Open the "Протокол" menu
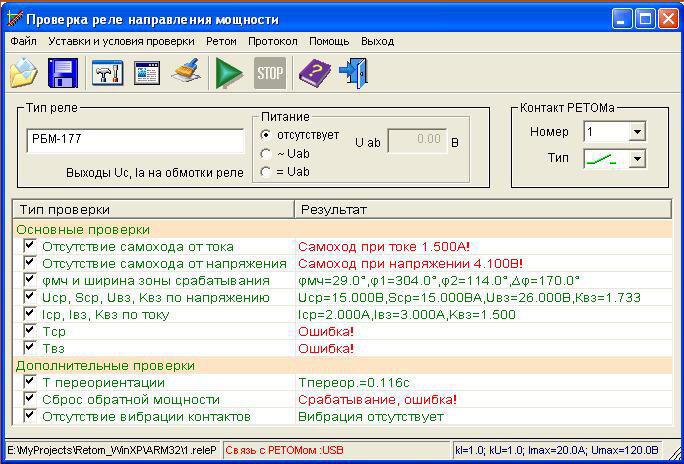The width and height of the screenshot is (684, 464). (272, 41)
